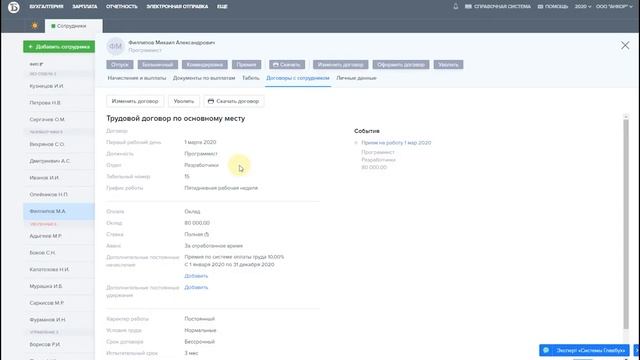Switch to the Личные данные tab
This screenshot has width=640, height=360.
click(356, 78)
